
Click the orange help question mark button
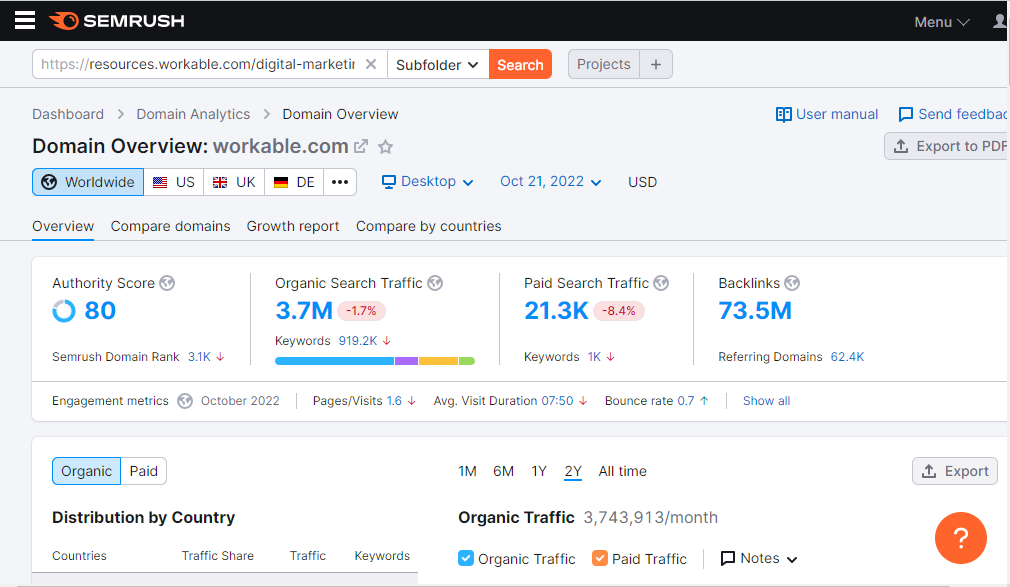pos(960,538)
